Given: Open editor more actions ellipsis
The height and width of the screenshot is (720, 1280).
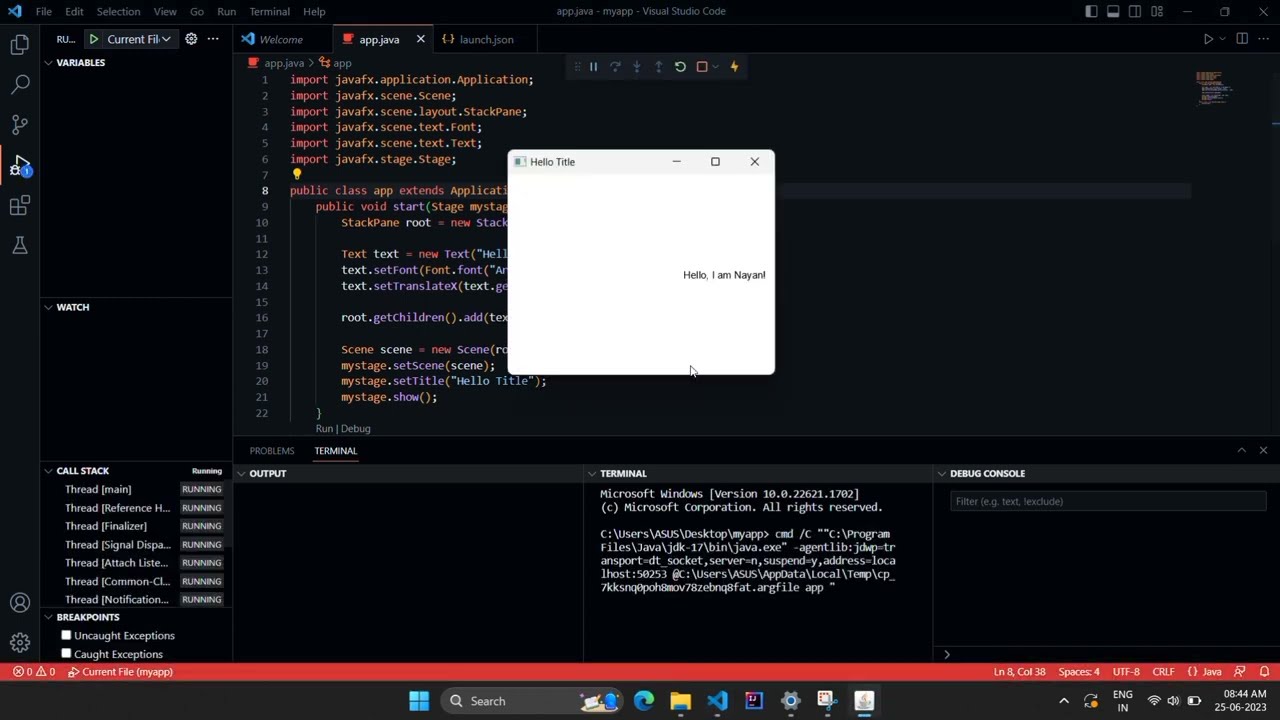Looking at the screenshot, I should point(1264,39).
